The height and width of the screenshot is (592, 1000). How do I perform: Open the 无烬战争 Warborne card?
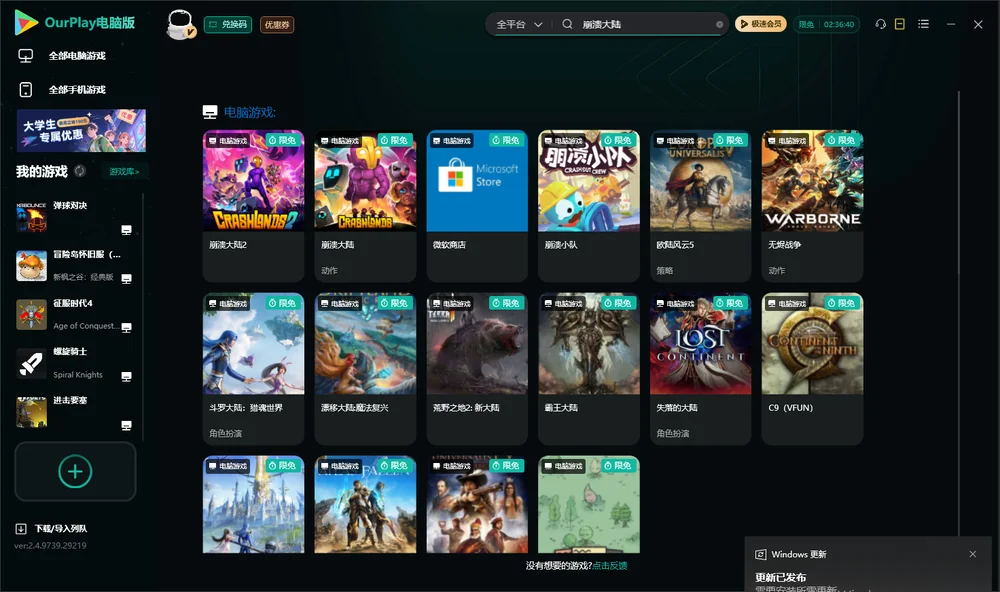812,206
